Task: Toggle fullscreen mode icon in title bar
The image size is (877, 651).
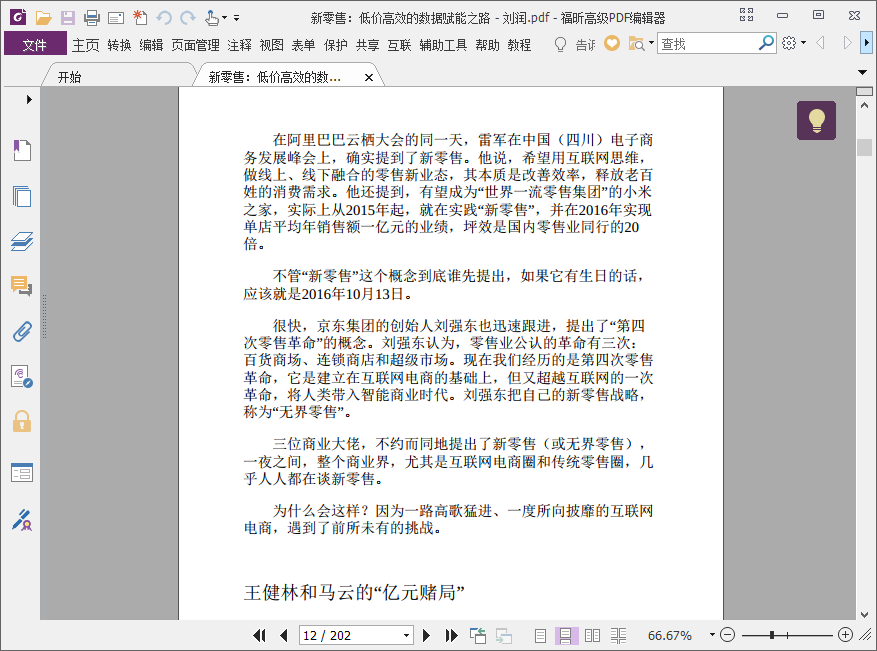Action: click(746, 15)
